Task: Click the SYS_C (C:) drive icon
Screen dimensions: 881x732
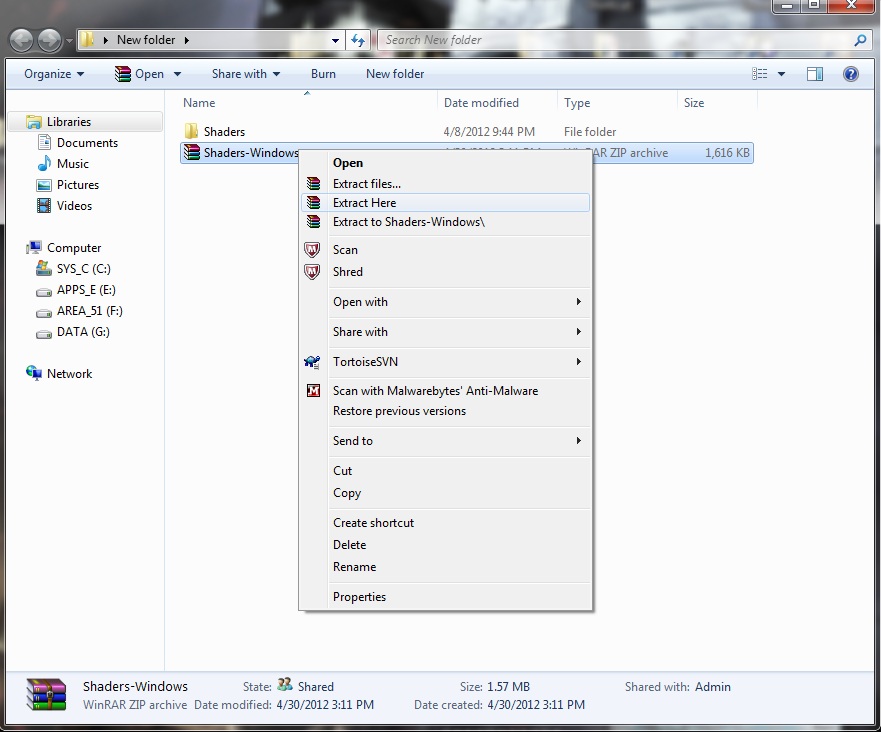Action: [44, 269]
